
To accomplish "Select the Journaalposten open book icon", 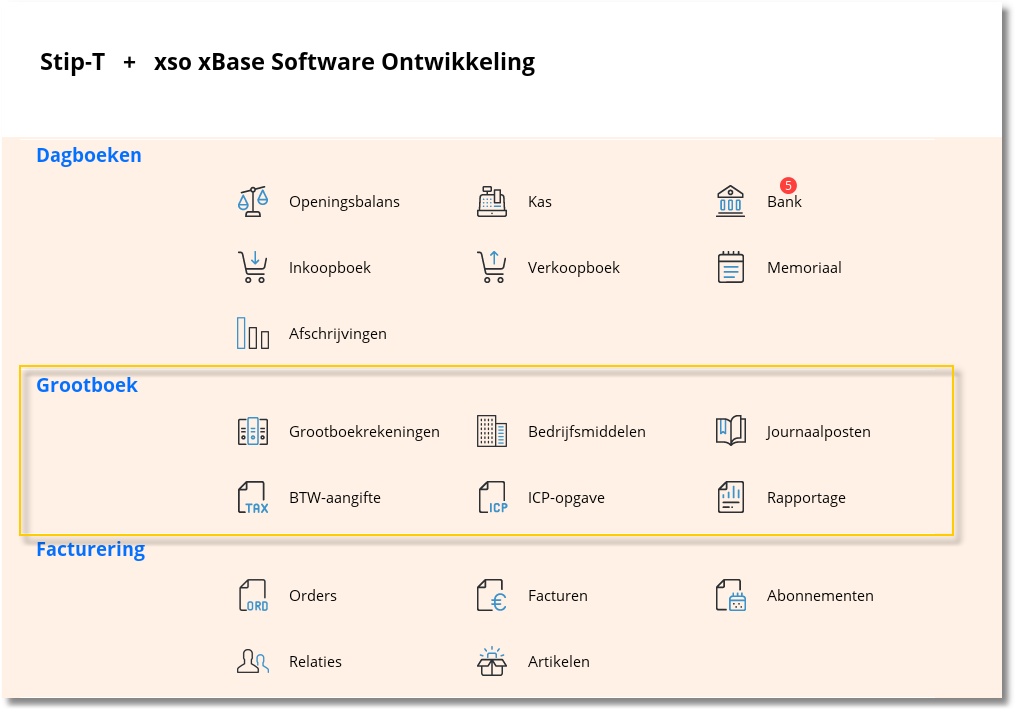I will (x=731, y=432).
